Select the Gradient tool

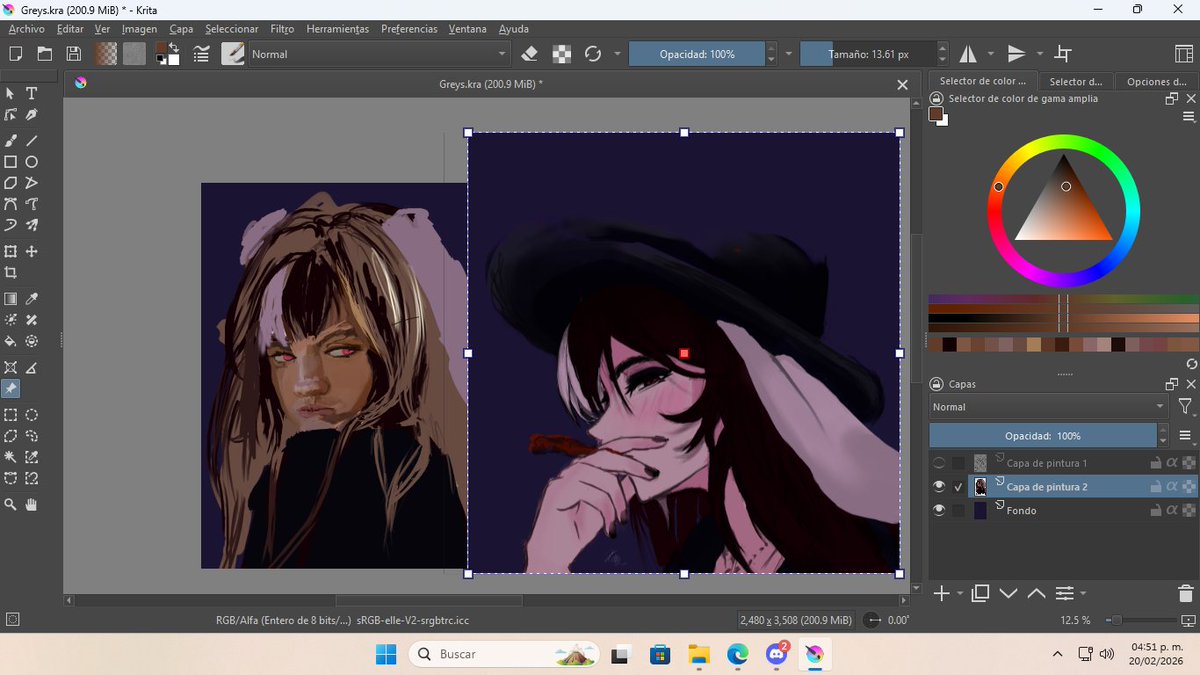10,299
